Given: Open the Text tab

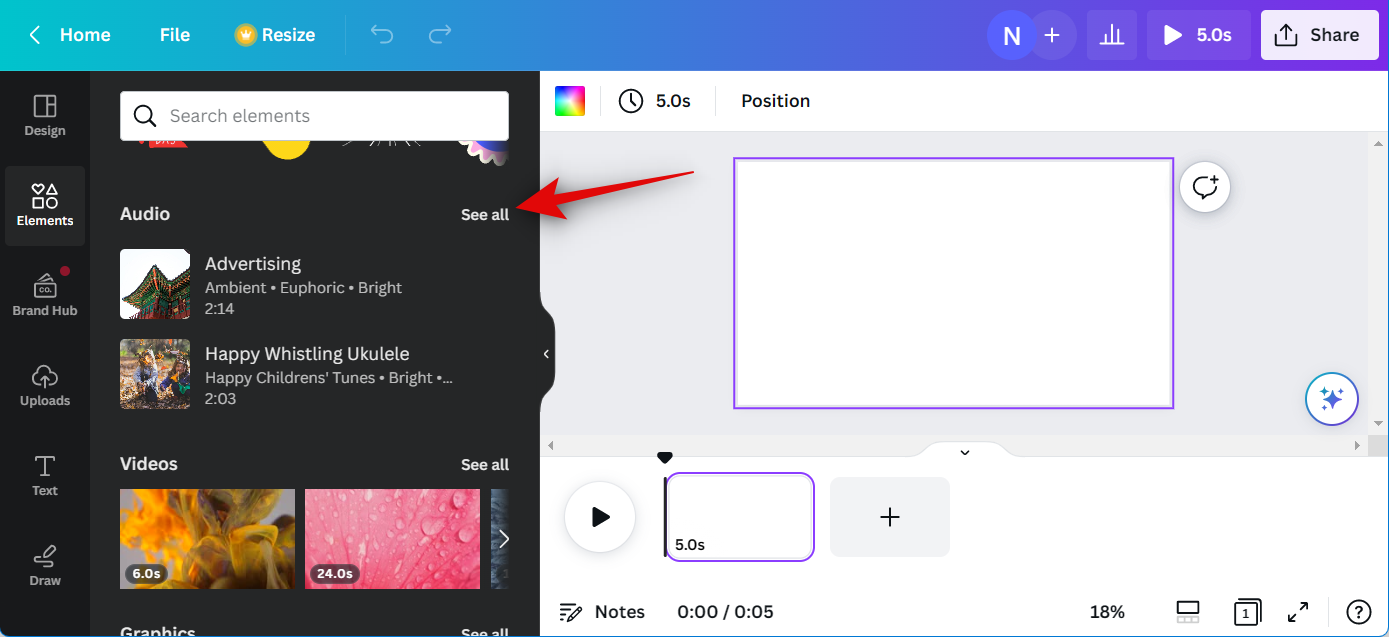Looking at the screenshot, I should 45,476.
